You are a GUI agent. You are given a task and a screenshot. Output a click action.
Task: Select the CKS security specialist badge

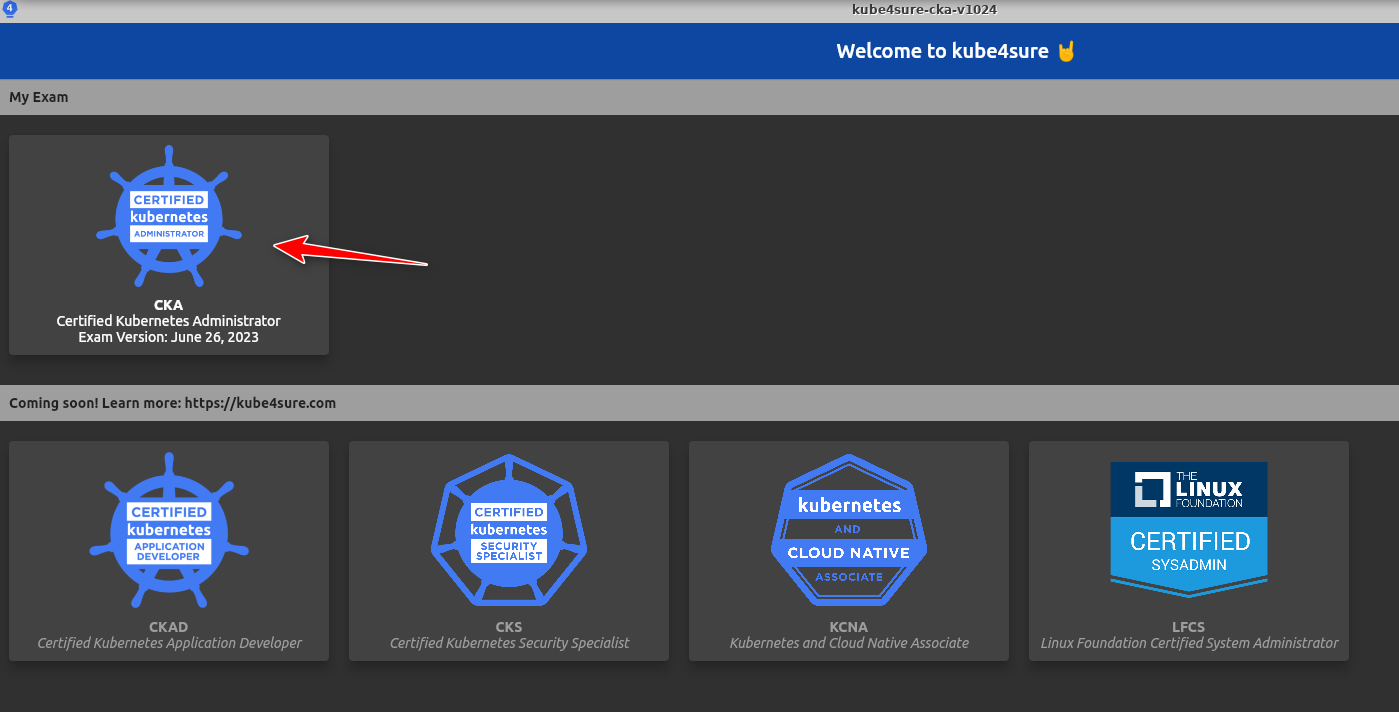[509, 529]
